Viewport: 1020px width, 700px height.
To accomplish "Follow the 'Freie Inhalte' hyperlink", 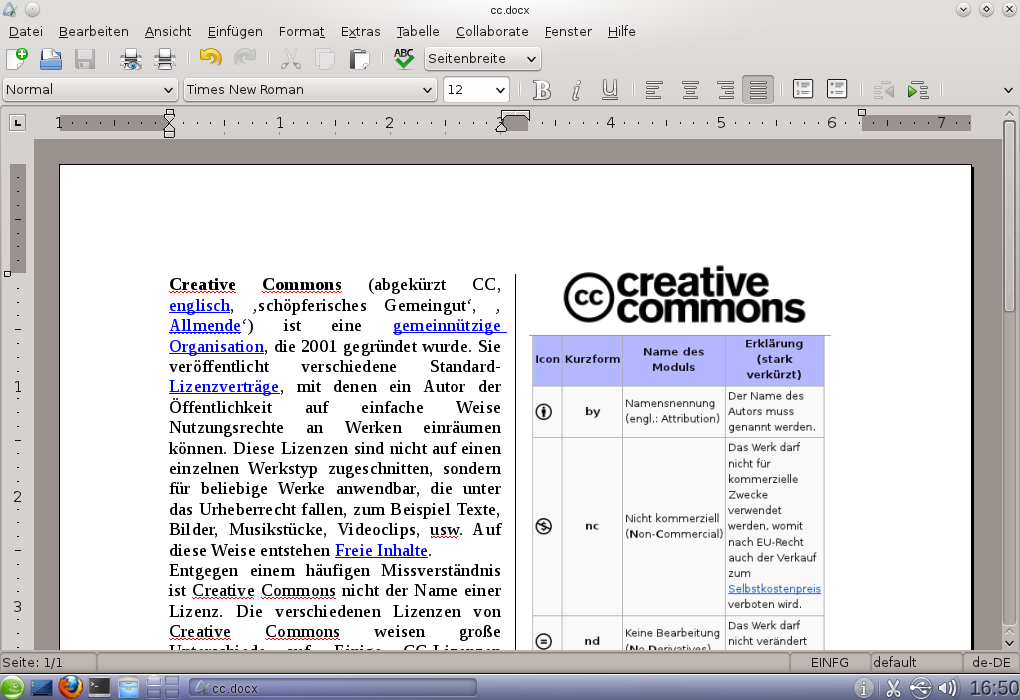I will 381,551.
